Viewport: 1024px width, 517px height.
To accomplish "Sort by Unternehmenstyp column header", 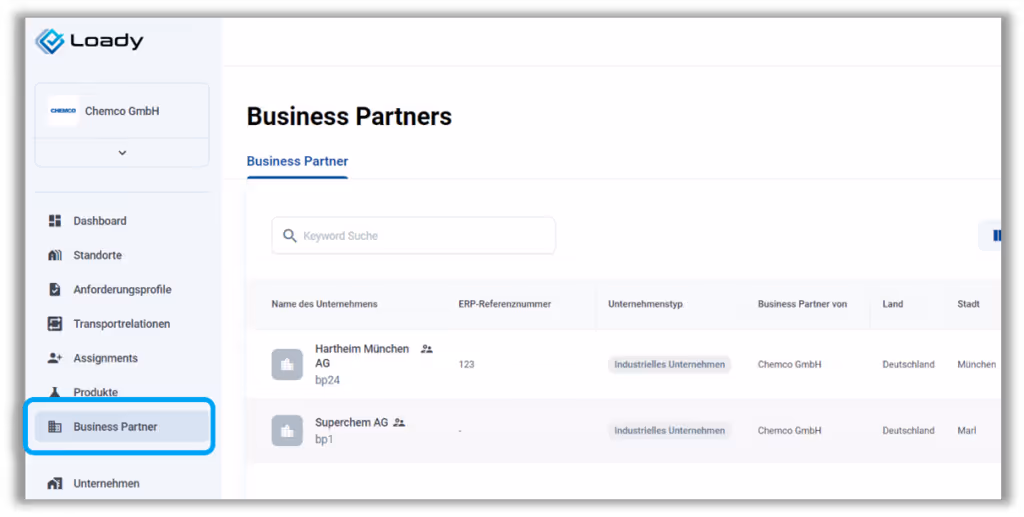I will tap(645, 304).
